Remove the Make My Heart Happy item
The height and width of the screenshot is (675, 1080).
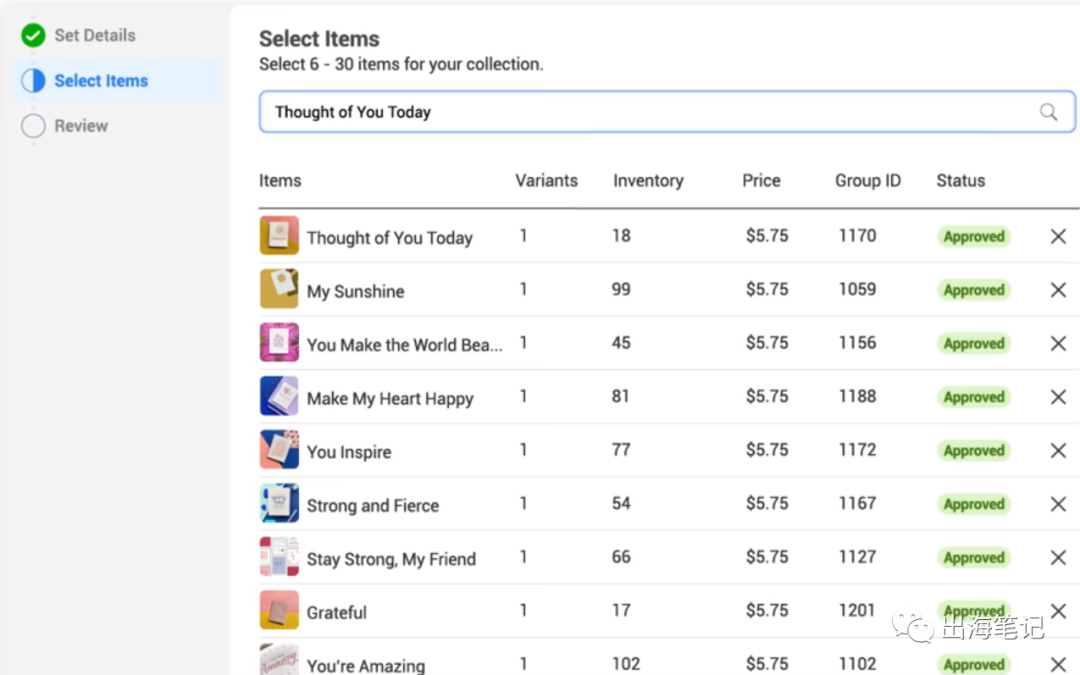tap(1058, 397)
